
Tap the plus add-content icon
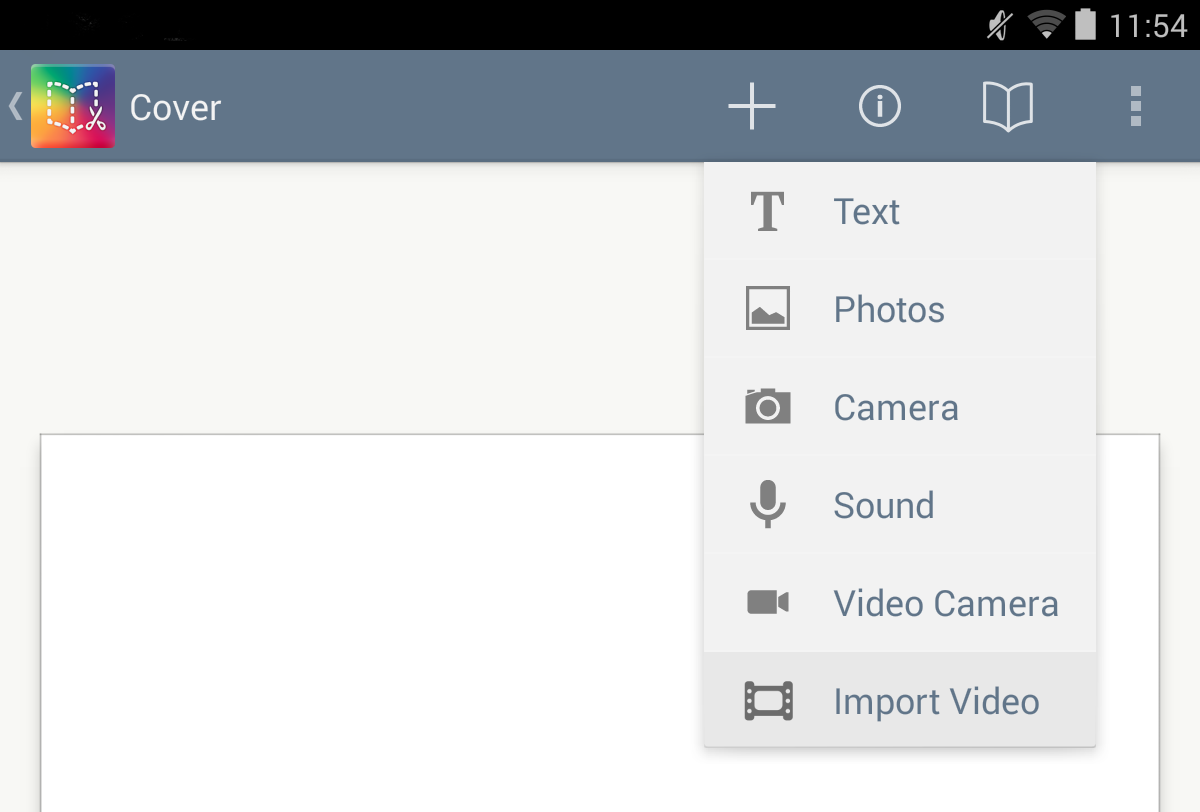(x=752, y=106)
